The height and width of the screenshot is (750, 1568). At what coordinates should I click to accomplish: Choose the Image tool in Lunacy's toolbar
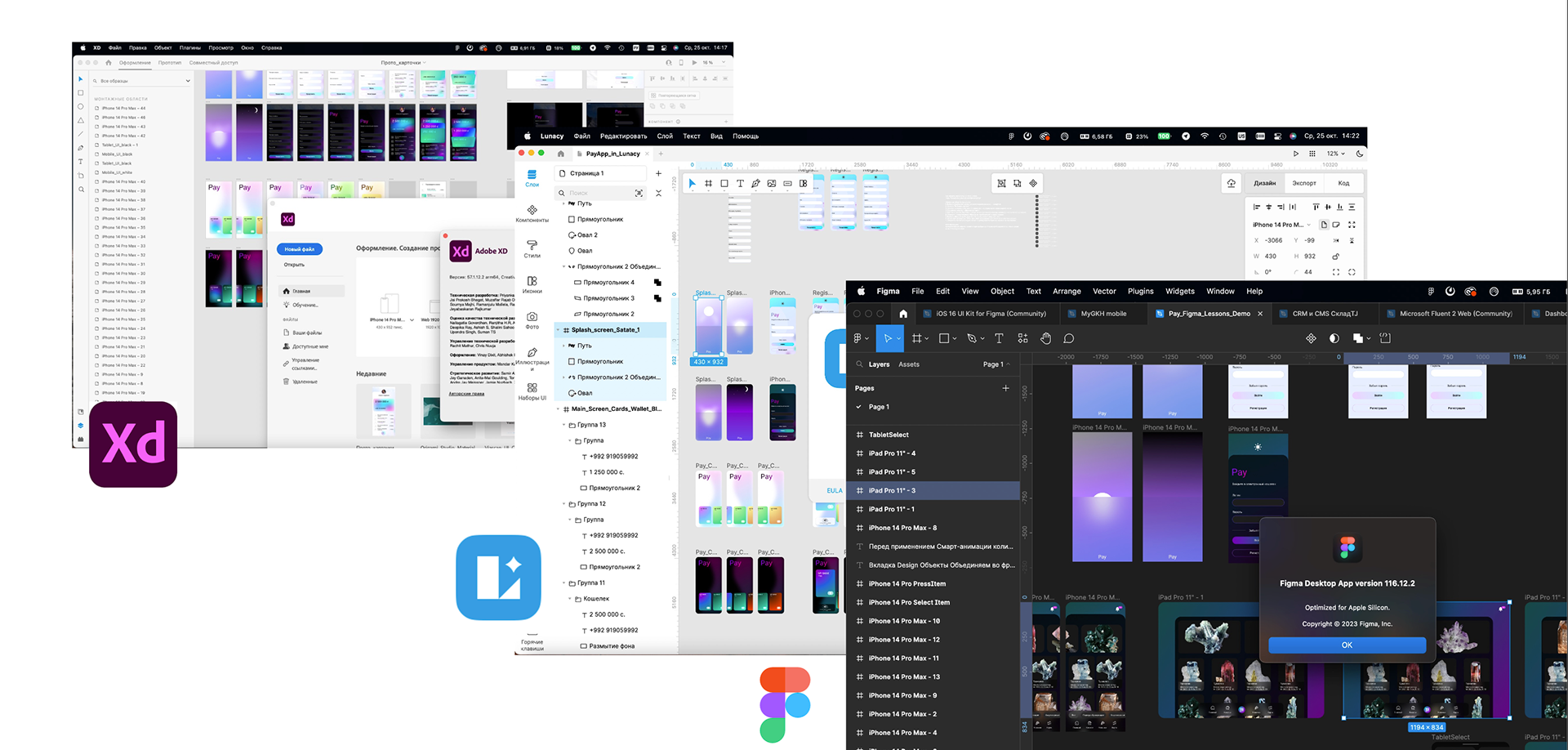click(x=772, y=184)
